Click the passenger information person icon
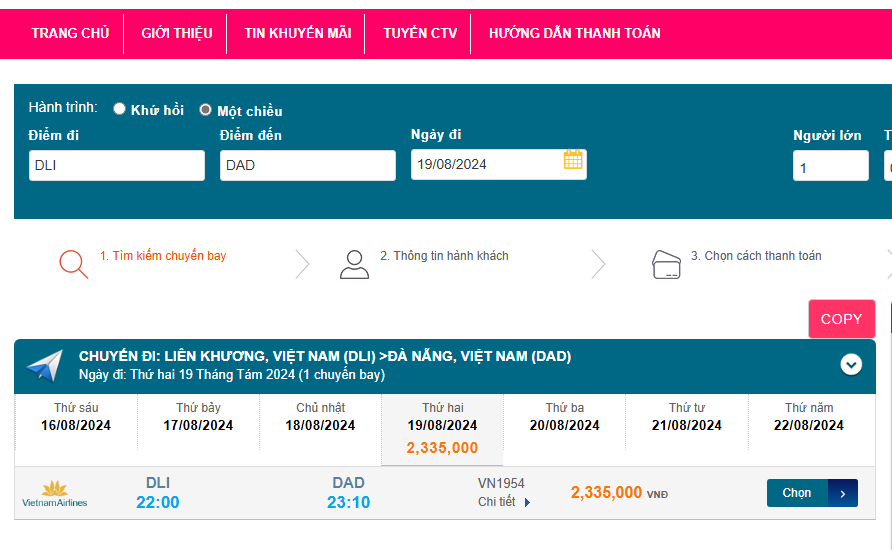This screenshot has height=550, width=892. [x=354, y=263]
